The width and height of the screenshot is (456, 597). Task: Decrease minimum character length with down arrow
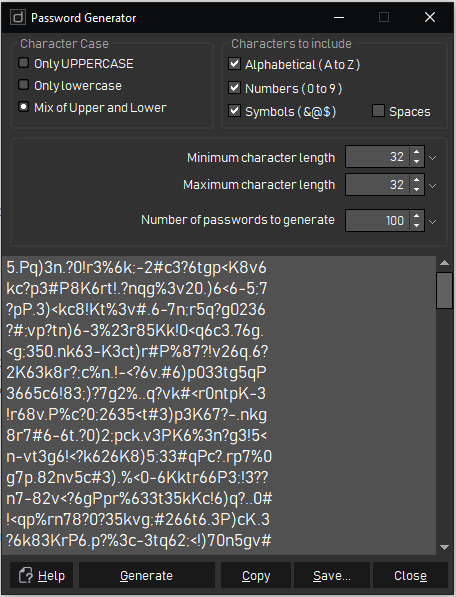click(416, 161)
